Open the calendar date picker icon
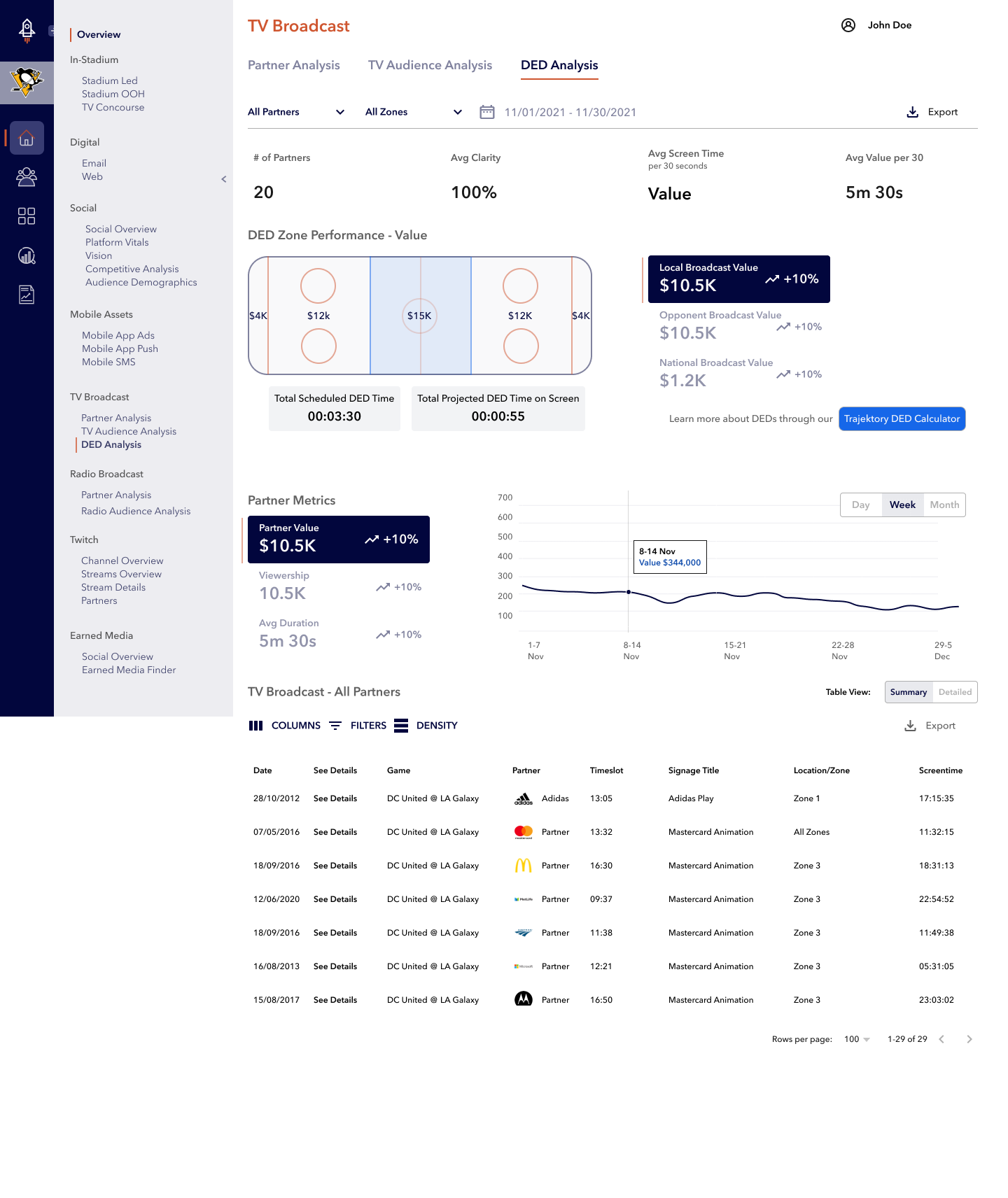Viewport: 1008px width, 1198px height. click(487, 112)
